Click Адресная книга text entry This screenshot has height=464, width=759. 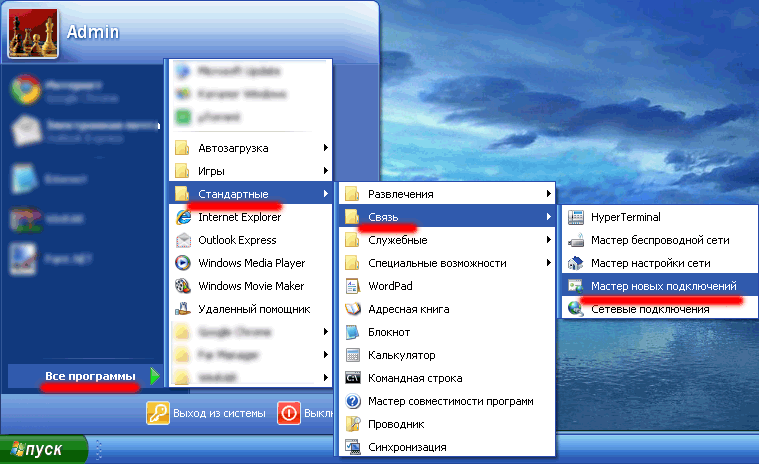coord(409,309)
